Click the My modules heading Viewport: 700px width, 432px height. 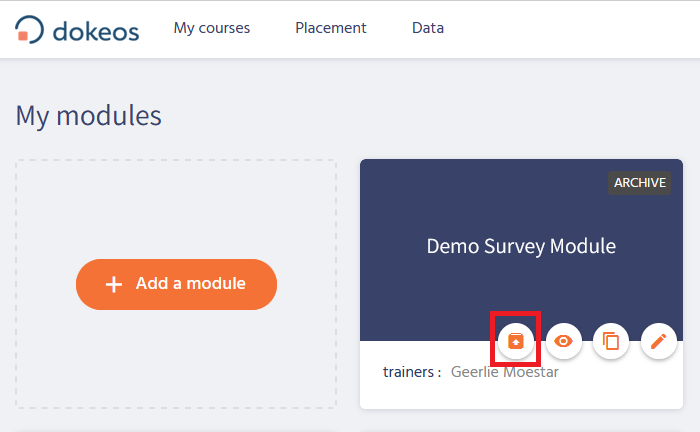click(x=88, y=115)
